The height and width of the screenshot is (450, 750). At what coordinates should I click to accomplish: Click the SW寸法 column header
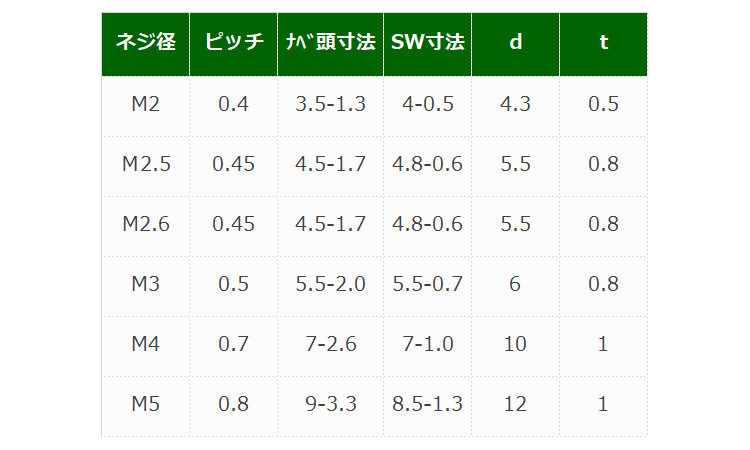tap(427, 44)
